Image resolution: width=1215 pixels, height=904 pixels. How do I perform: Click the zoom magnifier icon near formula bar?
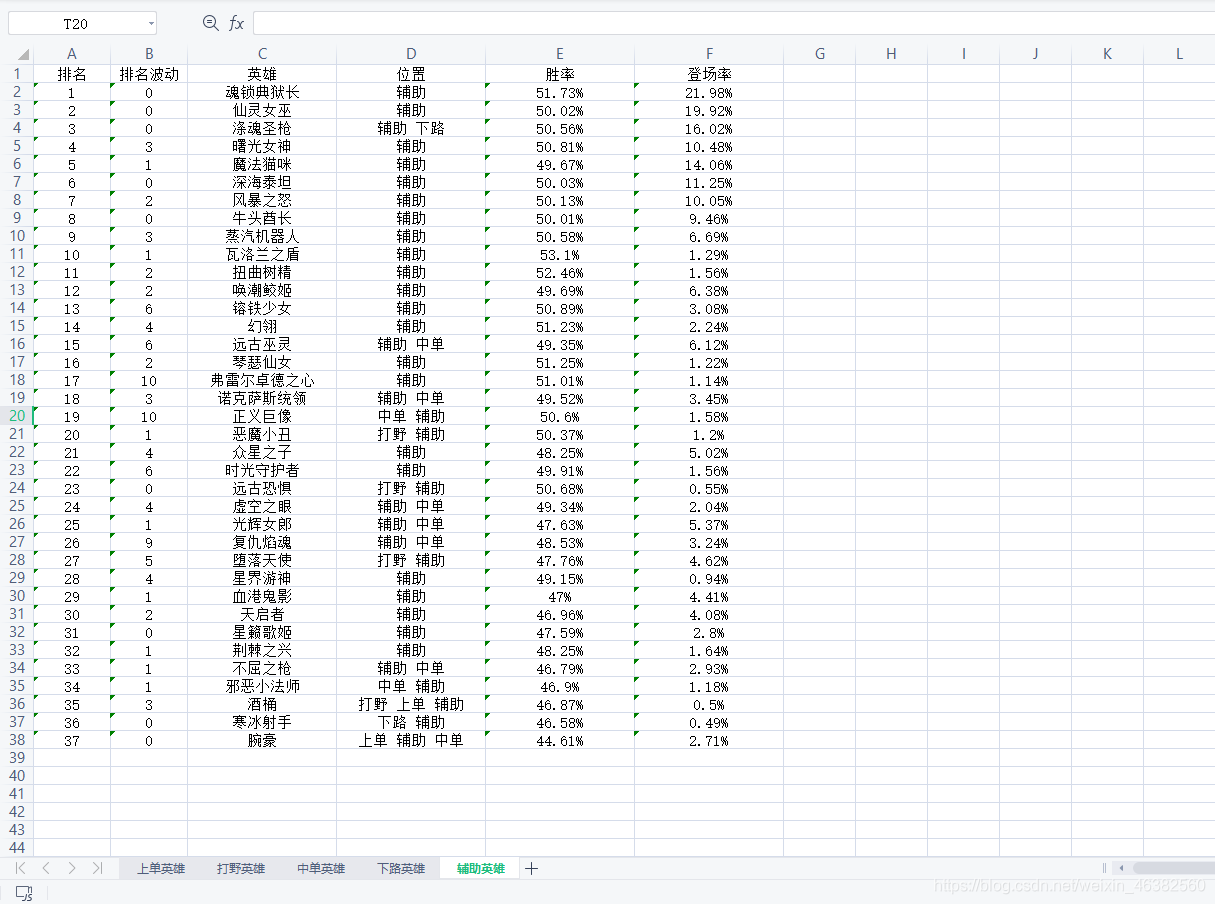click(x=210, y=23)
